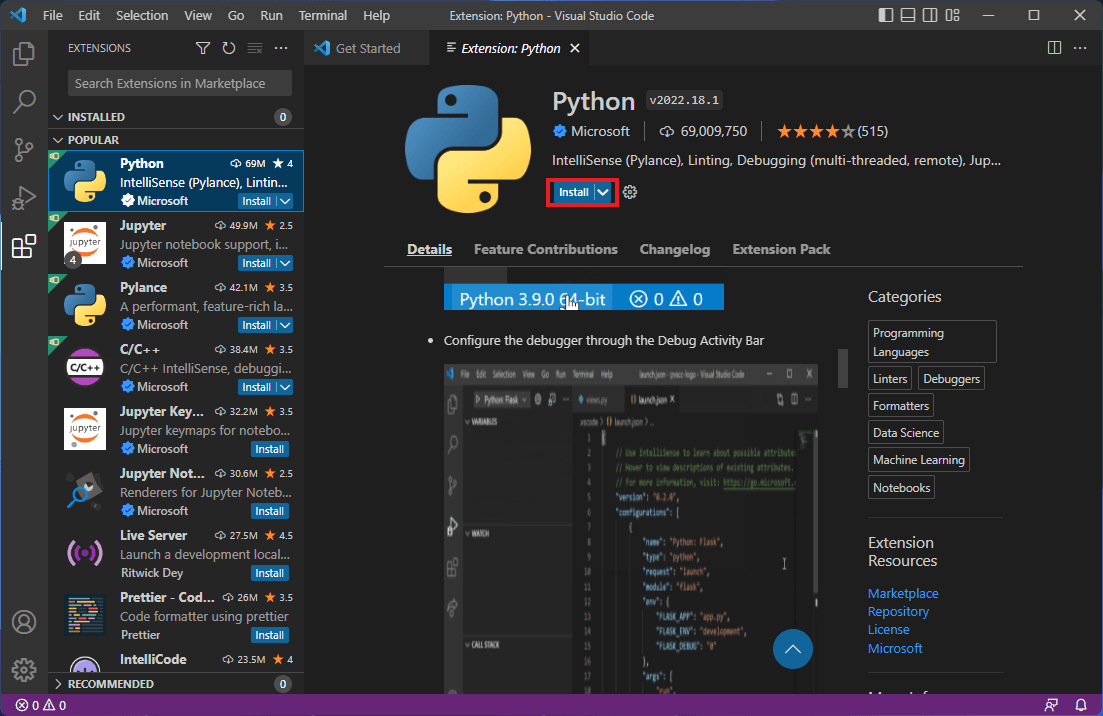The height and width of the screenshot is (716, 1103).
Task: Open the Repository resource link
Action: [x=898, y=611]
